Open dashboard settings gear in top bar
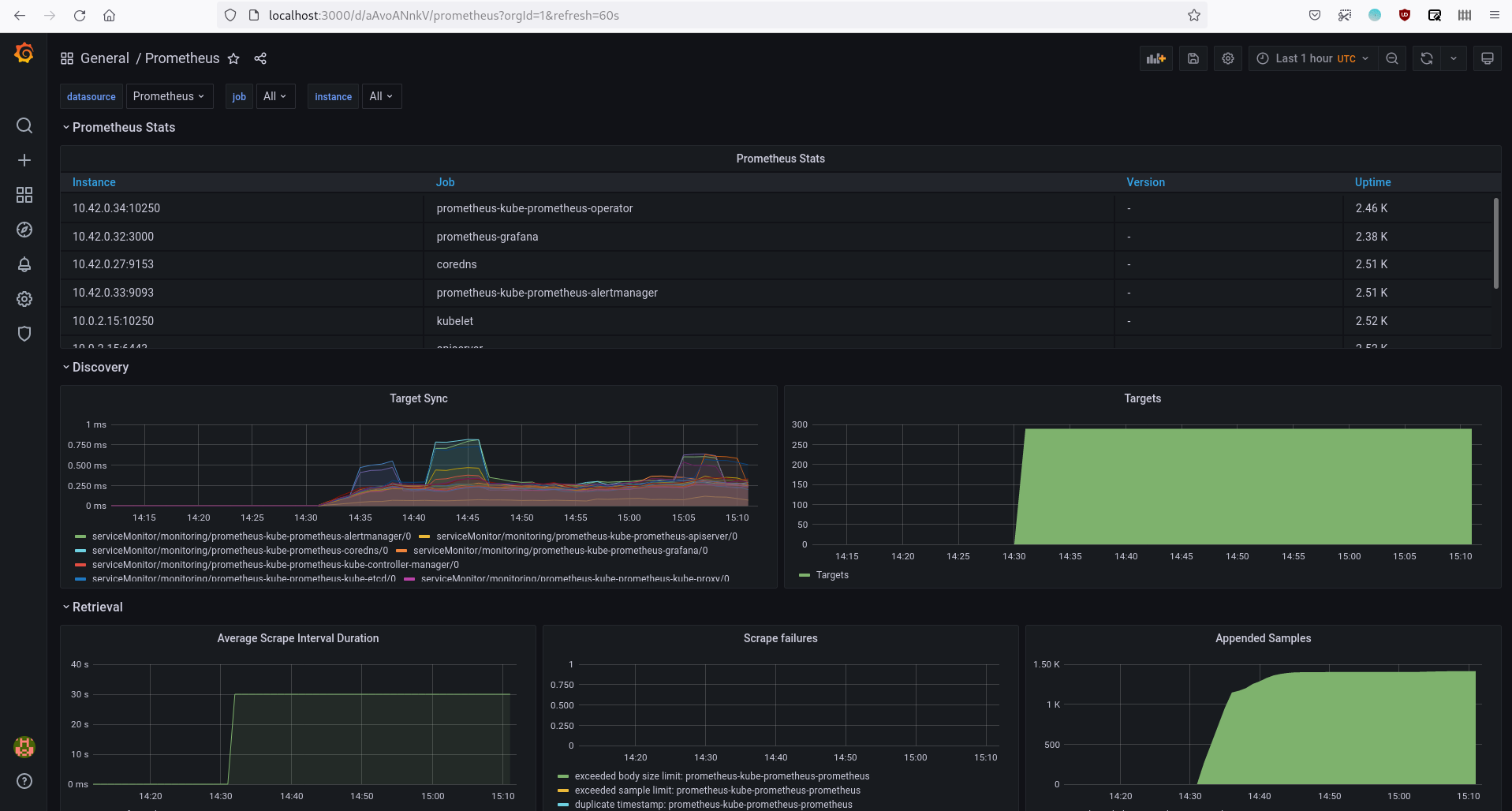 [1228, 58]
